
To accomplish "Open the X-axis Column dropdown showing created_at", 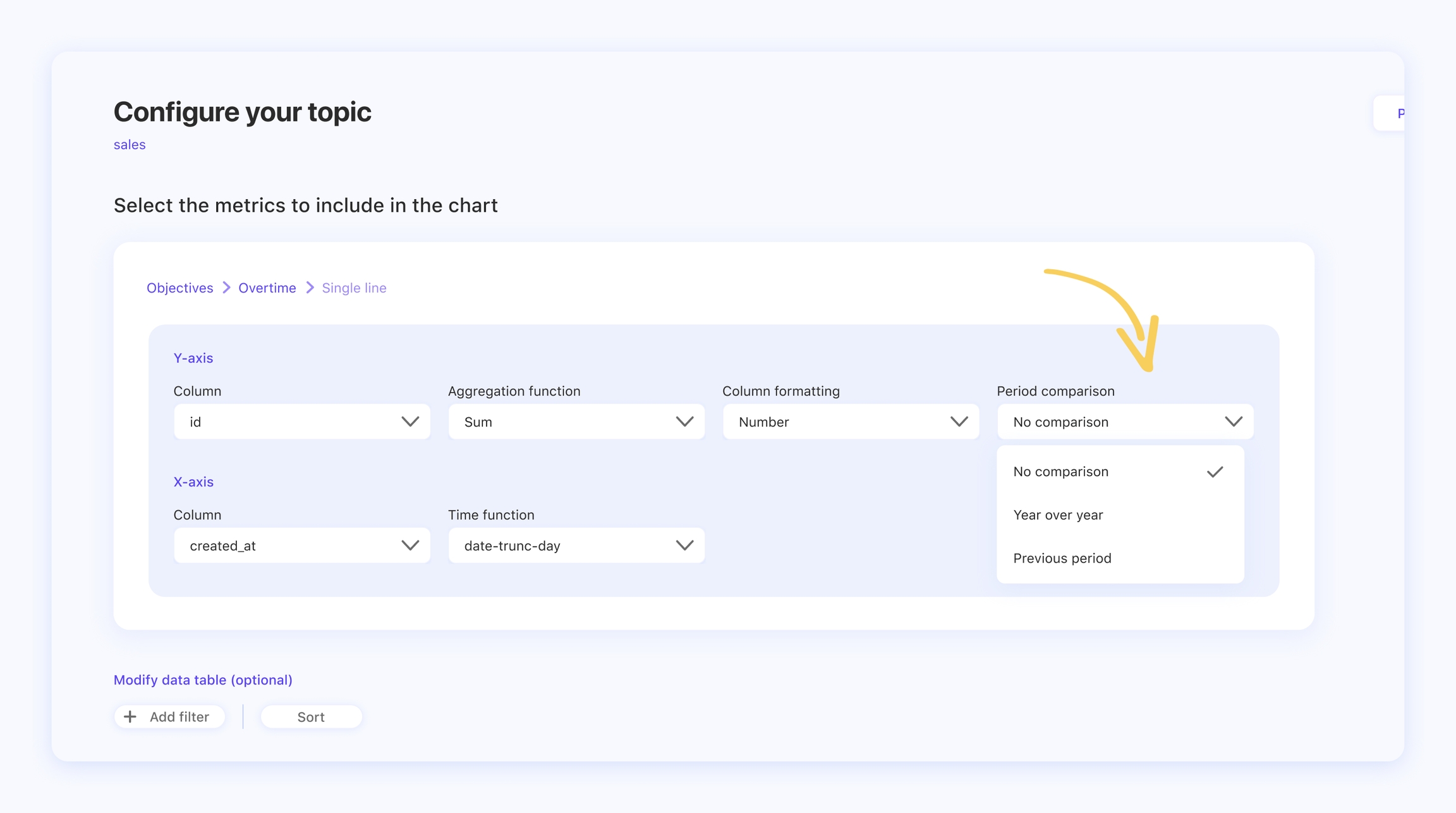I will pos(301,546).
